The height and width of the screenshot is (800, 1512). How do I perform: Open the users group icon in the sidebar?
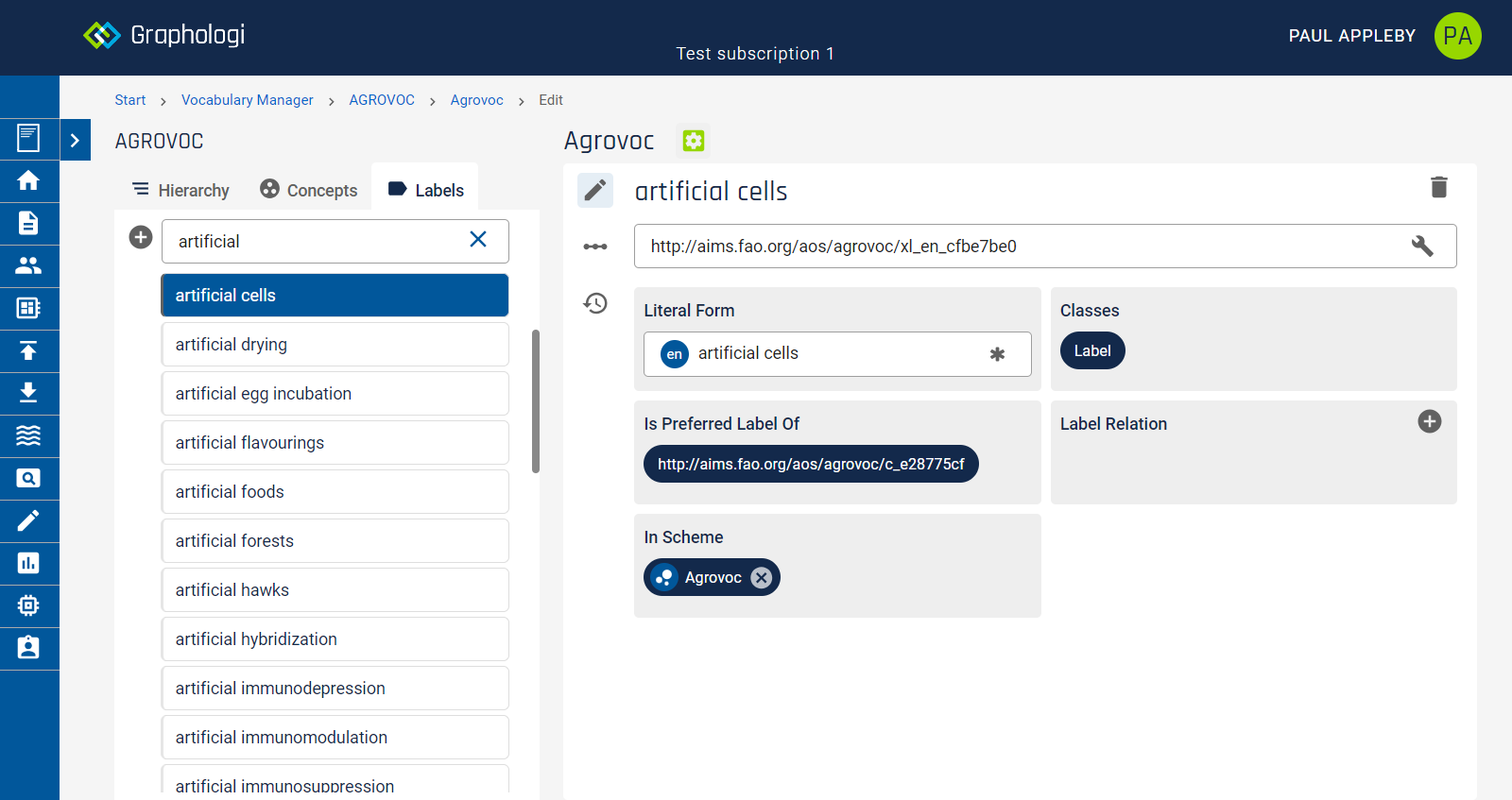point(28,265)
